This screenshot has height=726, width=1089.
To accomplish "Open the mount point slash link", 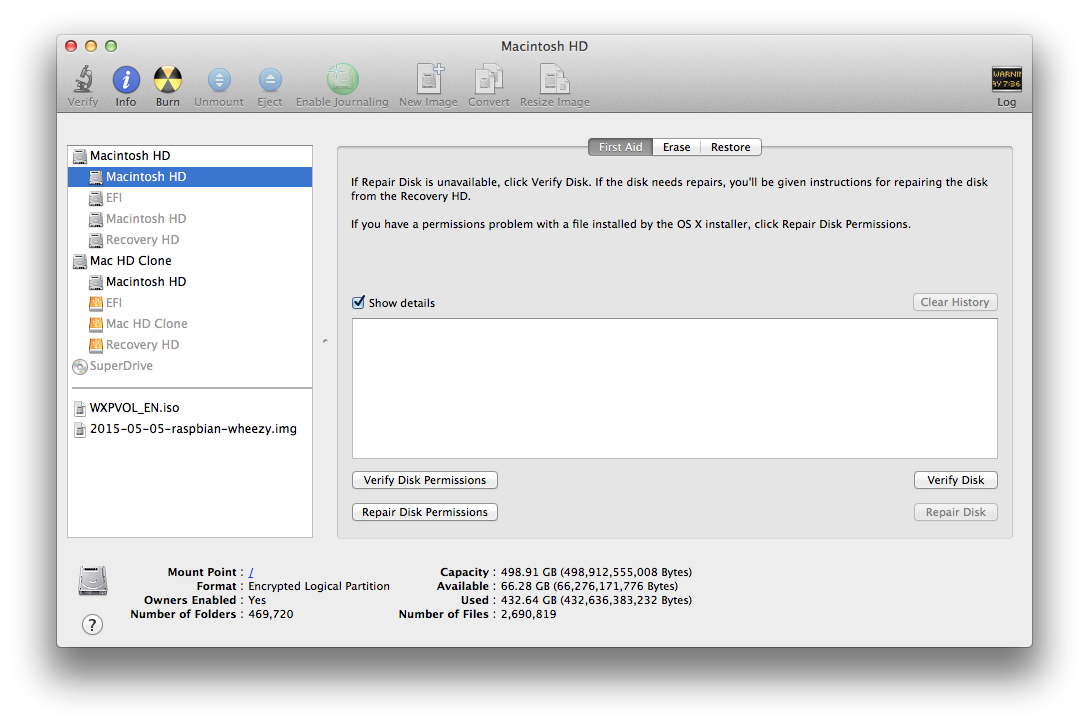I will coord(251,572).
